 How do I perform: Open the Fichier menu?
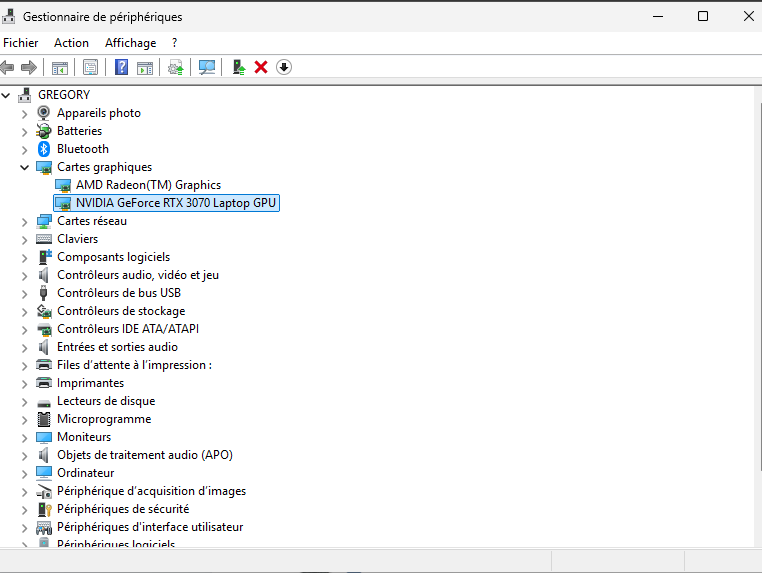tap(20, 43)
